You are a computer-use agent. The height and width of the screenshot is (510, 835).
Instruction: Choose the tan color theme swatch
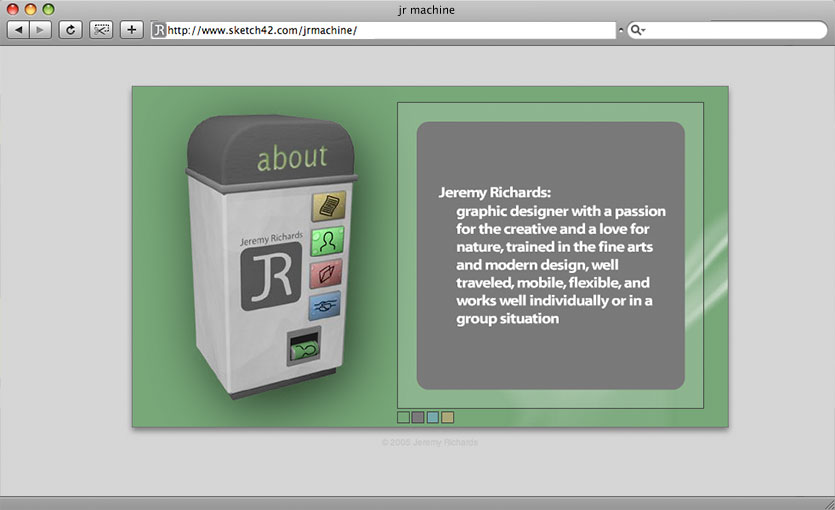point(448,417)
